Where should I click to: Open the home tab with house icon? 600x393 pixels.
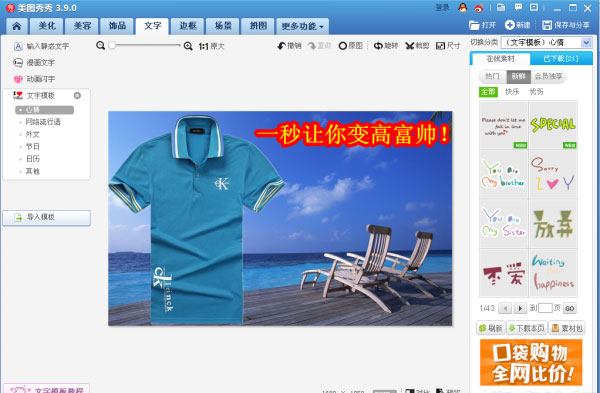click(17, 26)
